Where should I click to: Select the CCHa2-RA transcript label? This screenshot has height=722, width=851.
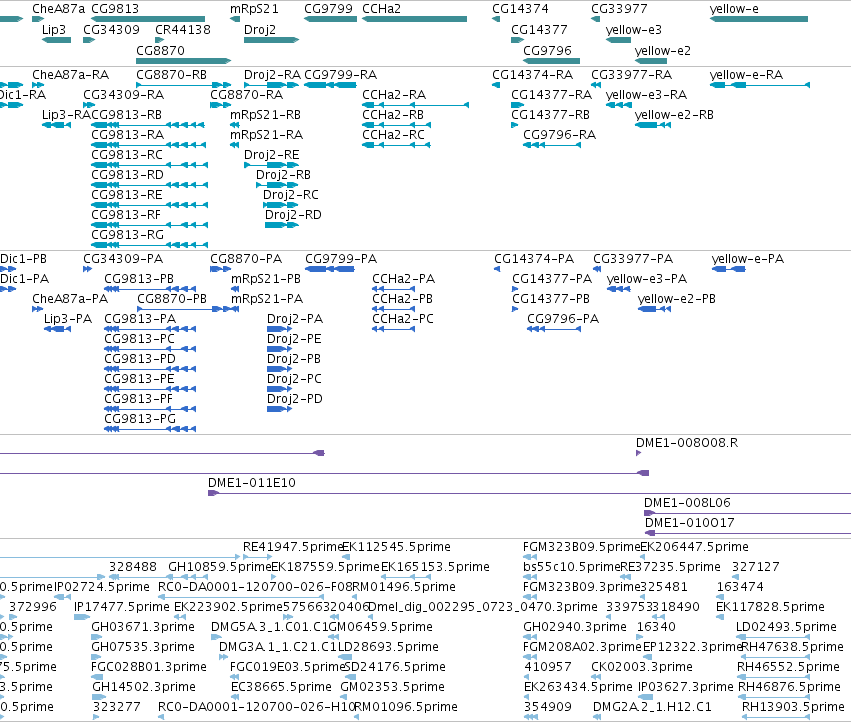[x=394, y=94]
